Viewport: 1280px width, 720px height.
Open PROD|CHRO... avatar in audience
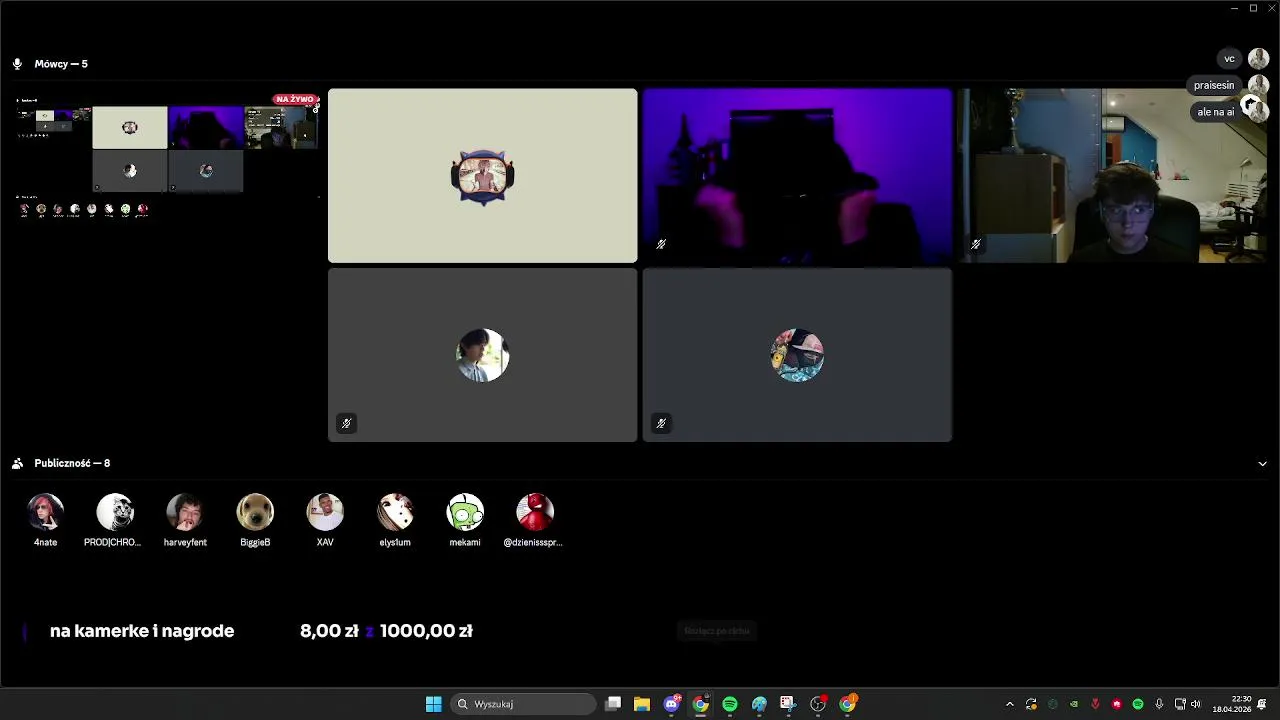click(115, 512)
